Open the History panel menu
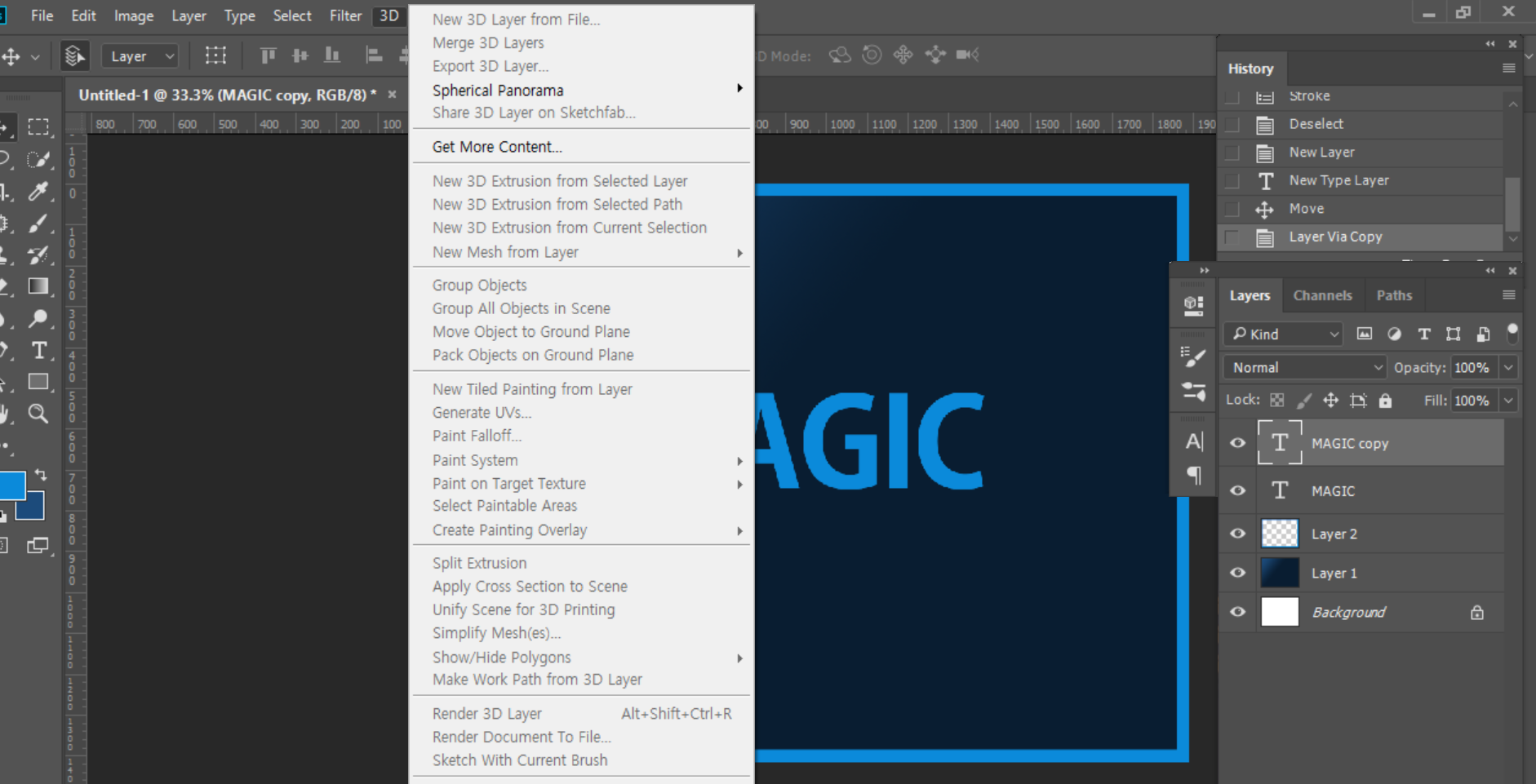 coord(1508,68)
